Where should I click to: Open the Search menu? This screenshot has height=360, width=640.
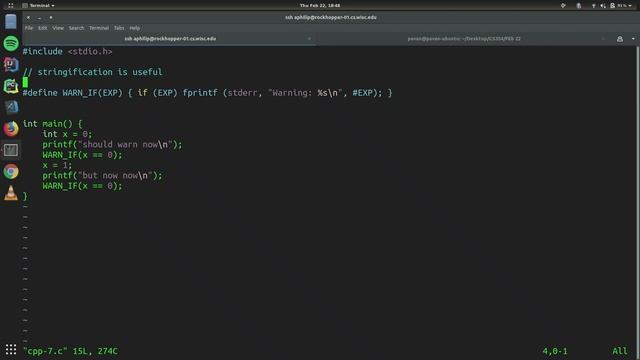tap(76, 28)
